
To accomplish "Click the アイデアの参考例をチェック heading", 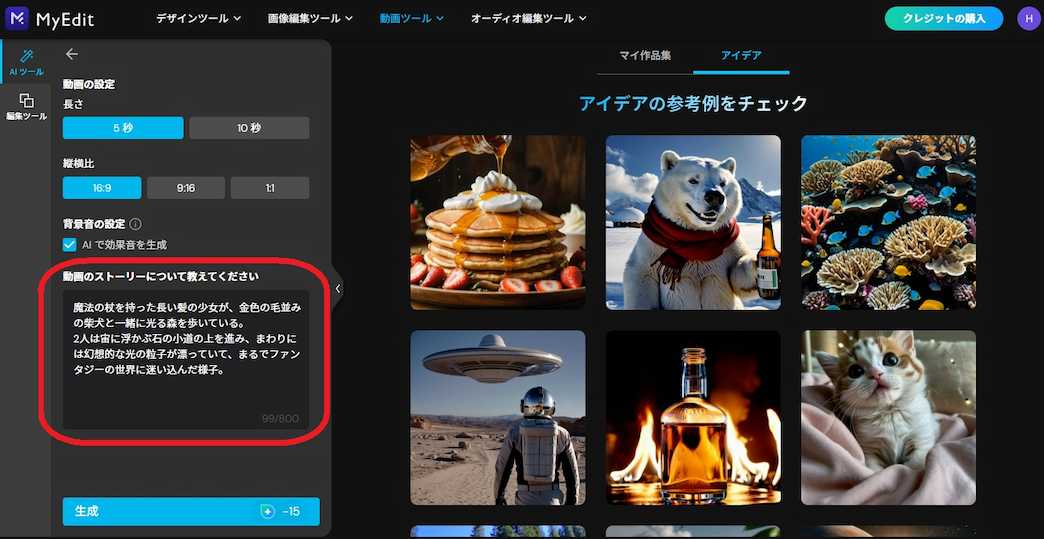I will pos(693,104).
